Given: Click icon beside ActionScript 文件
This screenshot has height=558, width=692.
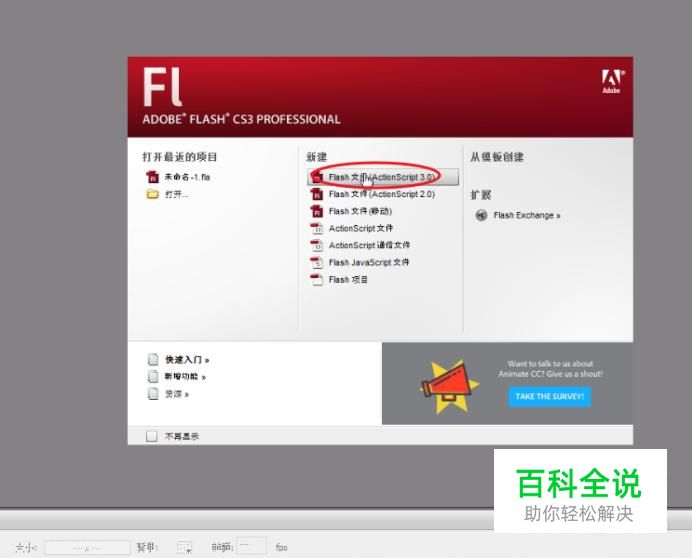Looking at the screenshot, I should click(317, 228).
